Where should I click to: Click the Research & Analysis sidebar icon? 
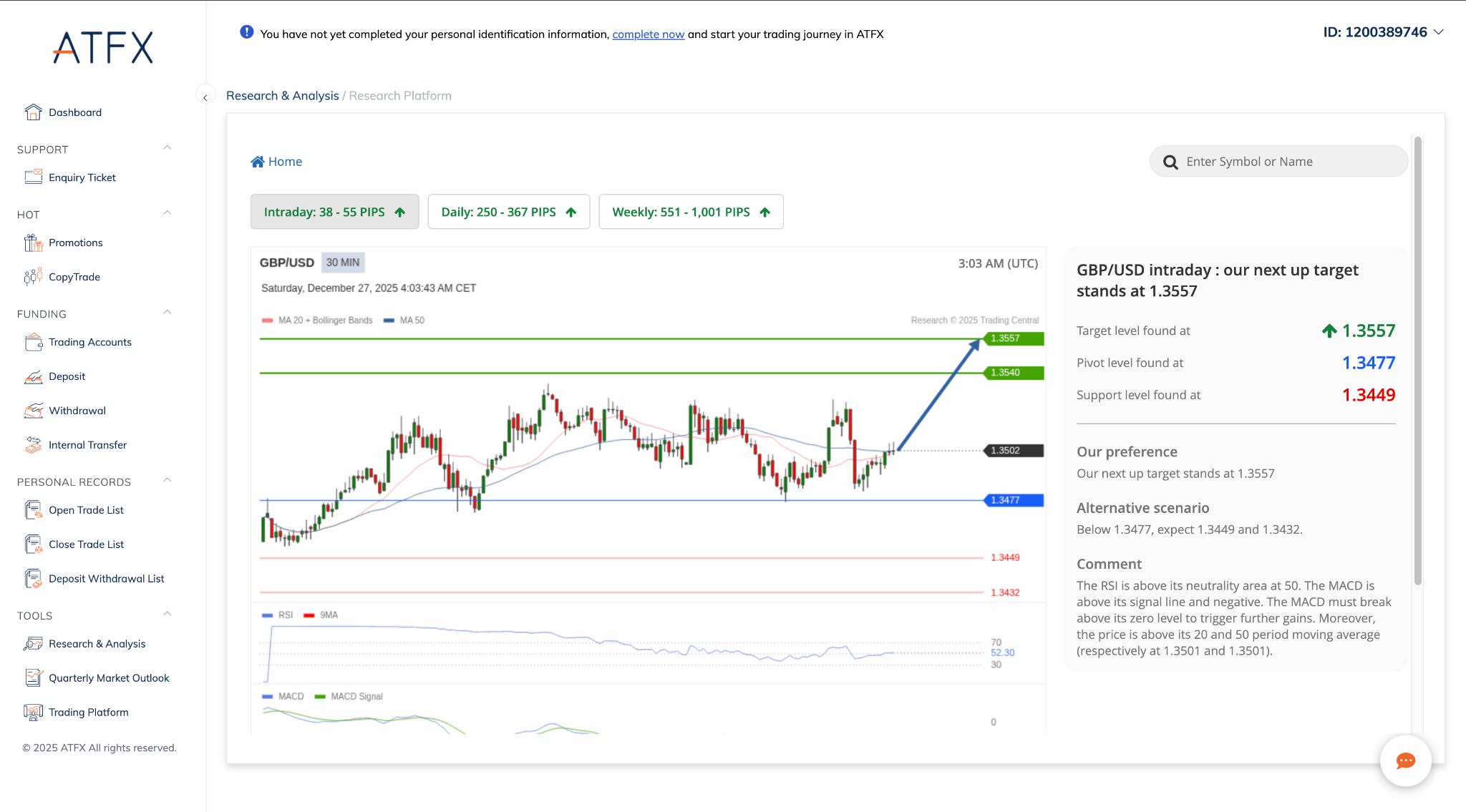point(33,644)
